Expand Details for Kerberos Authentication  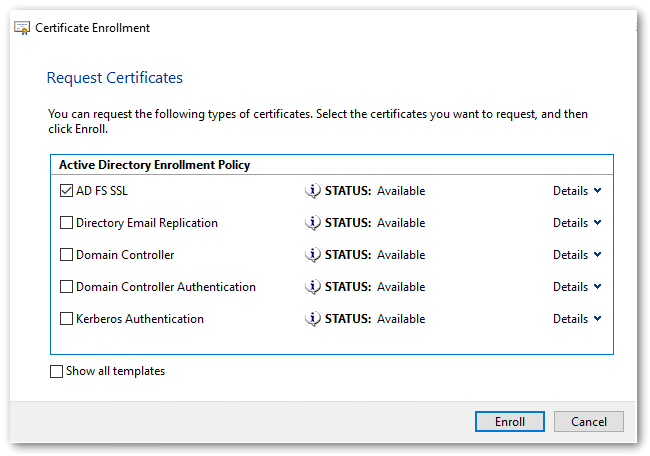[577, 319]
